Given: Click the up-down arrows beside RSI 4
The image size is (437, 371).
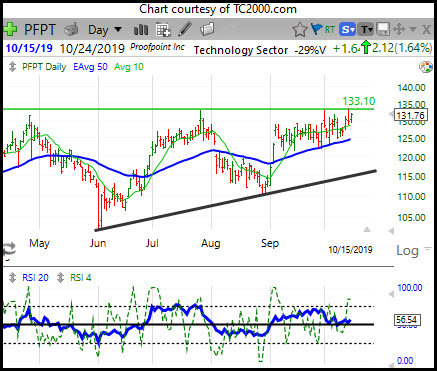Looking at the screenshot, I should coord(60,278).
